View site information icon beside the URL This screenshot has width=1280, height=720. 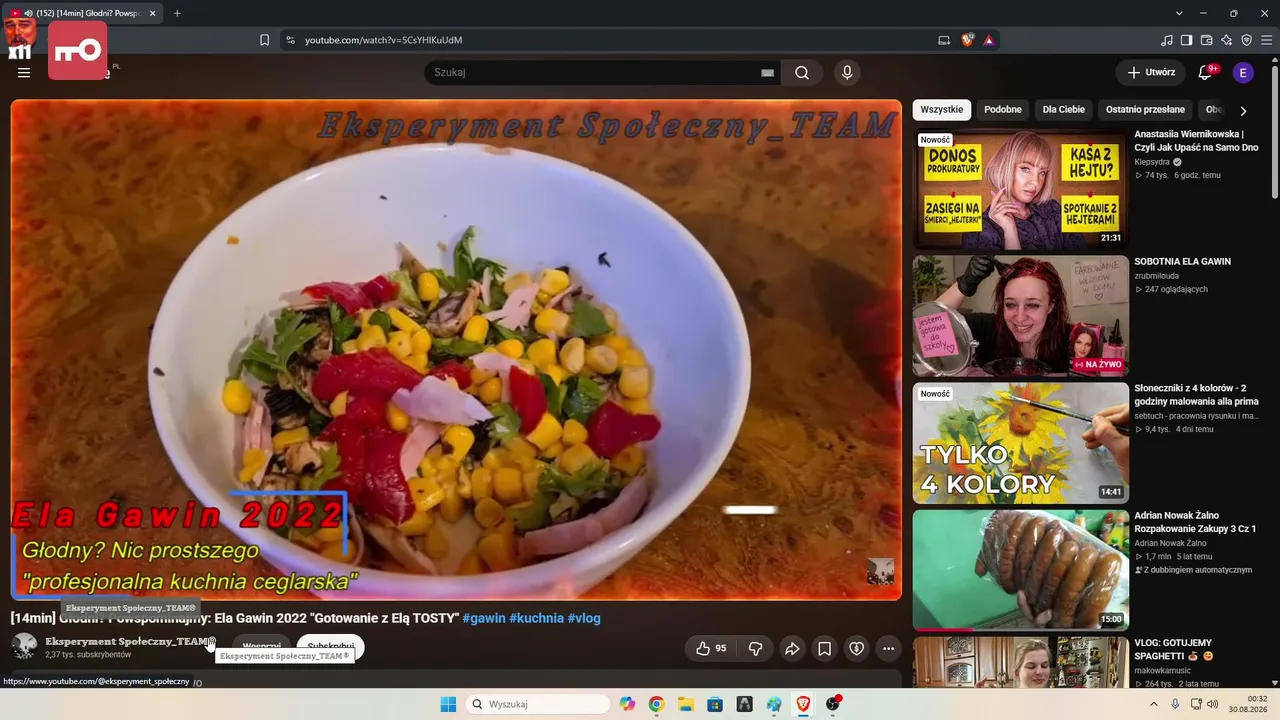[x=290, y=40]
